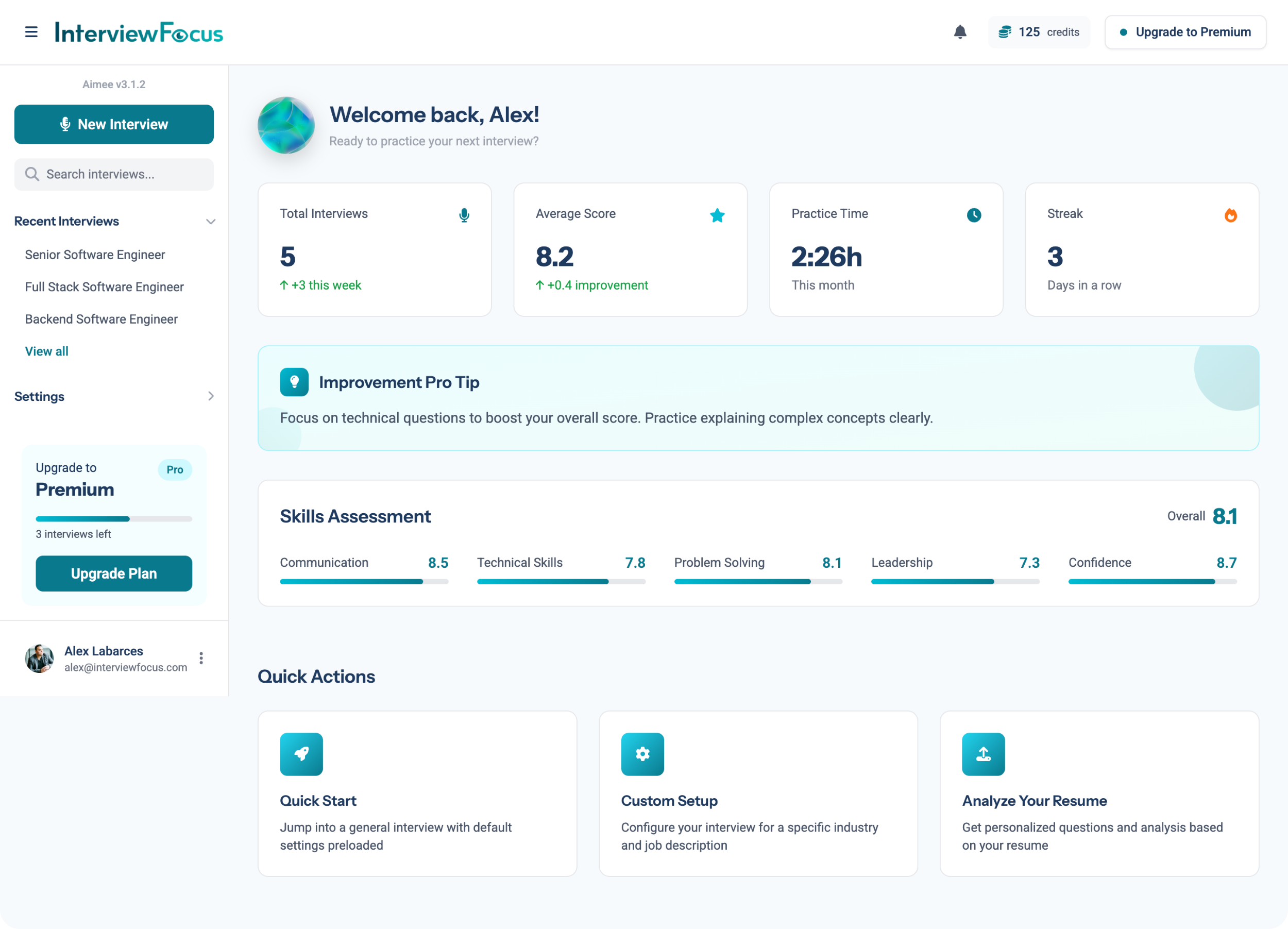Click the Improvement Pro Tip lightbulb icon
The height and width of the screenshot is (929, 1288).
[x=294, y=382]
